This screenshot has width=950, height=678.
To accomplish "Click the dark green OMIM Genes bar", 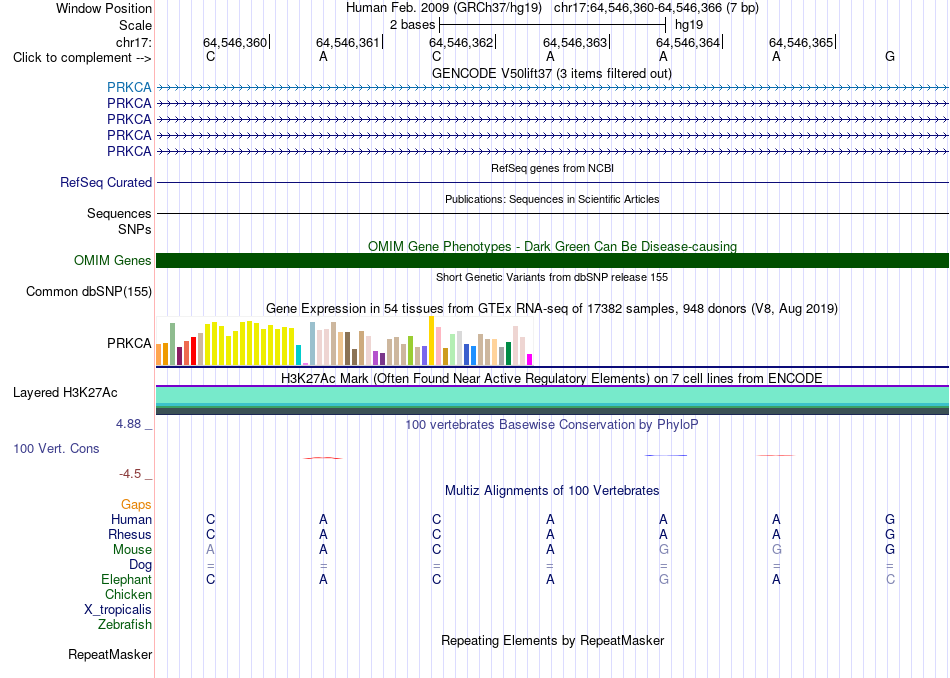I will tap(553, 261).
